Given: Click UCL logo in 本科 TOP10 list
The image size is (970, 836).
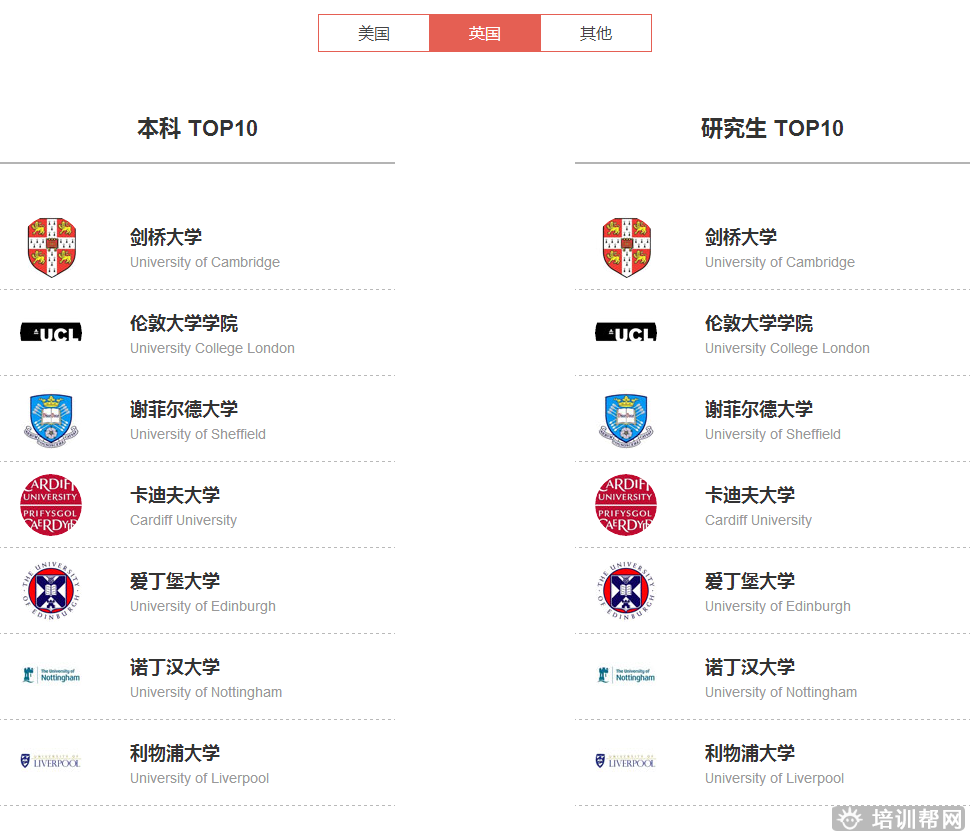Looking at the screenshot, I should (x=51, y=333).
